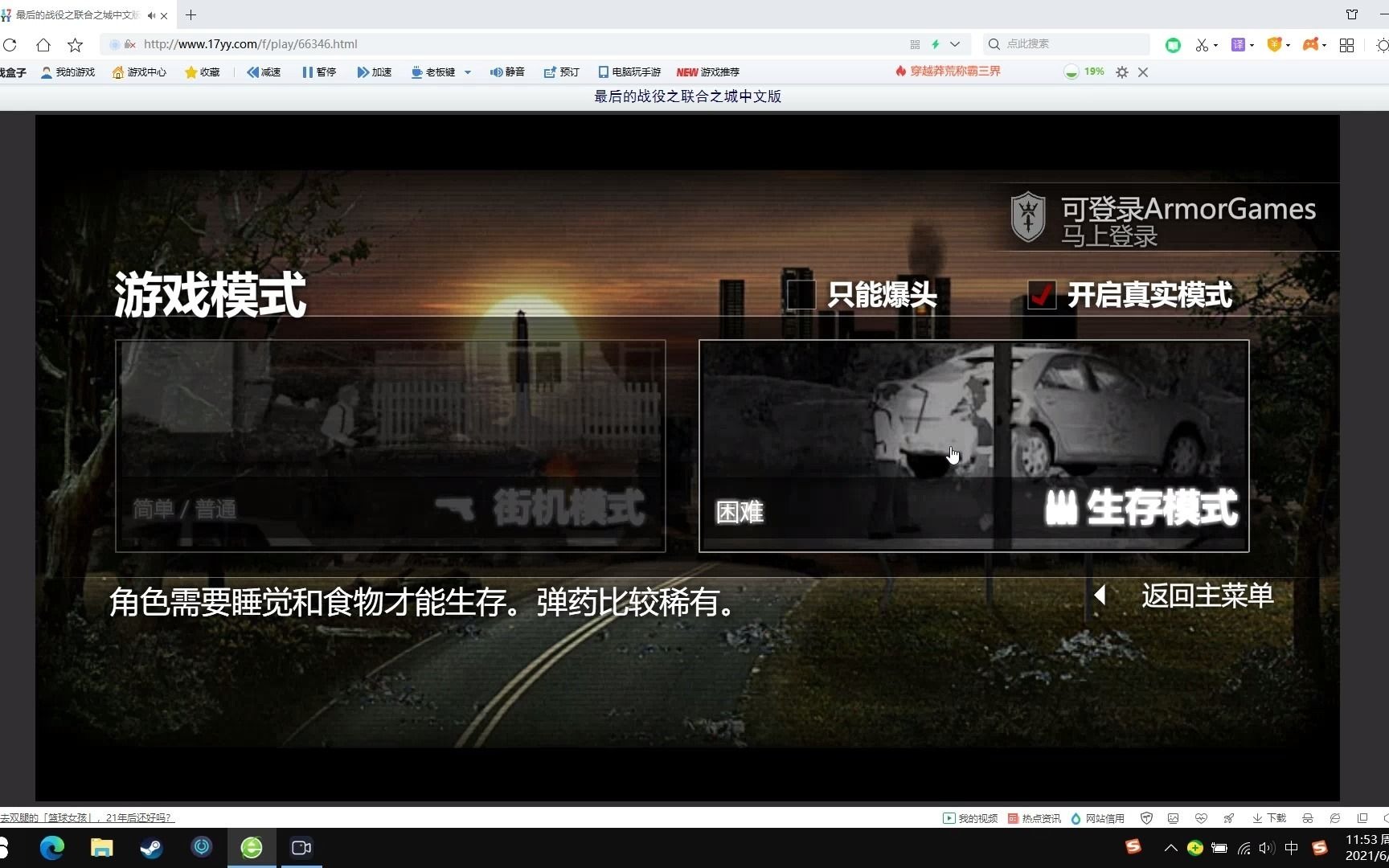Check 网站信用 site credit
The image size is (1389, 868).
pyautogui.click(x=1098, y=818)
